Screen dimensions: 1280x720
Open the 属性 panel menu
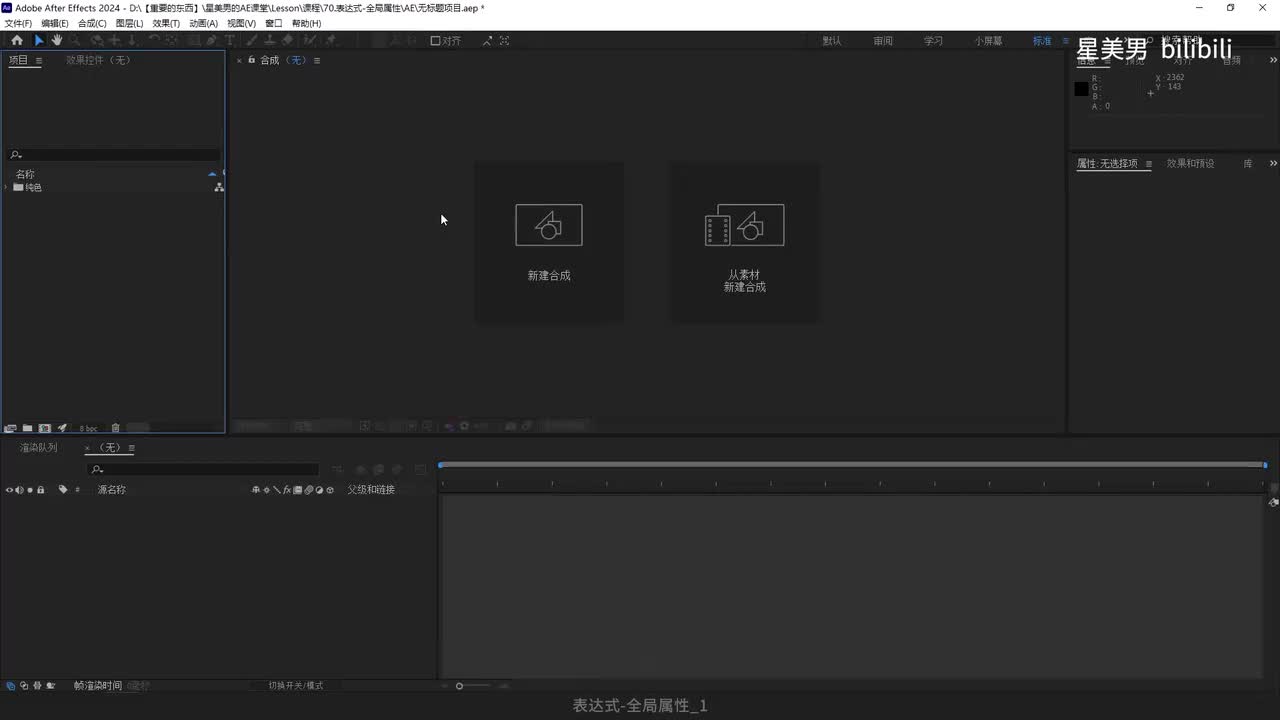click(x=1149, y=164)
